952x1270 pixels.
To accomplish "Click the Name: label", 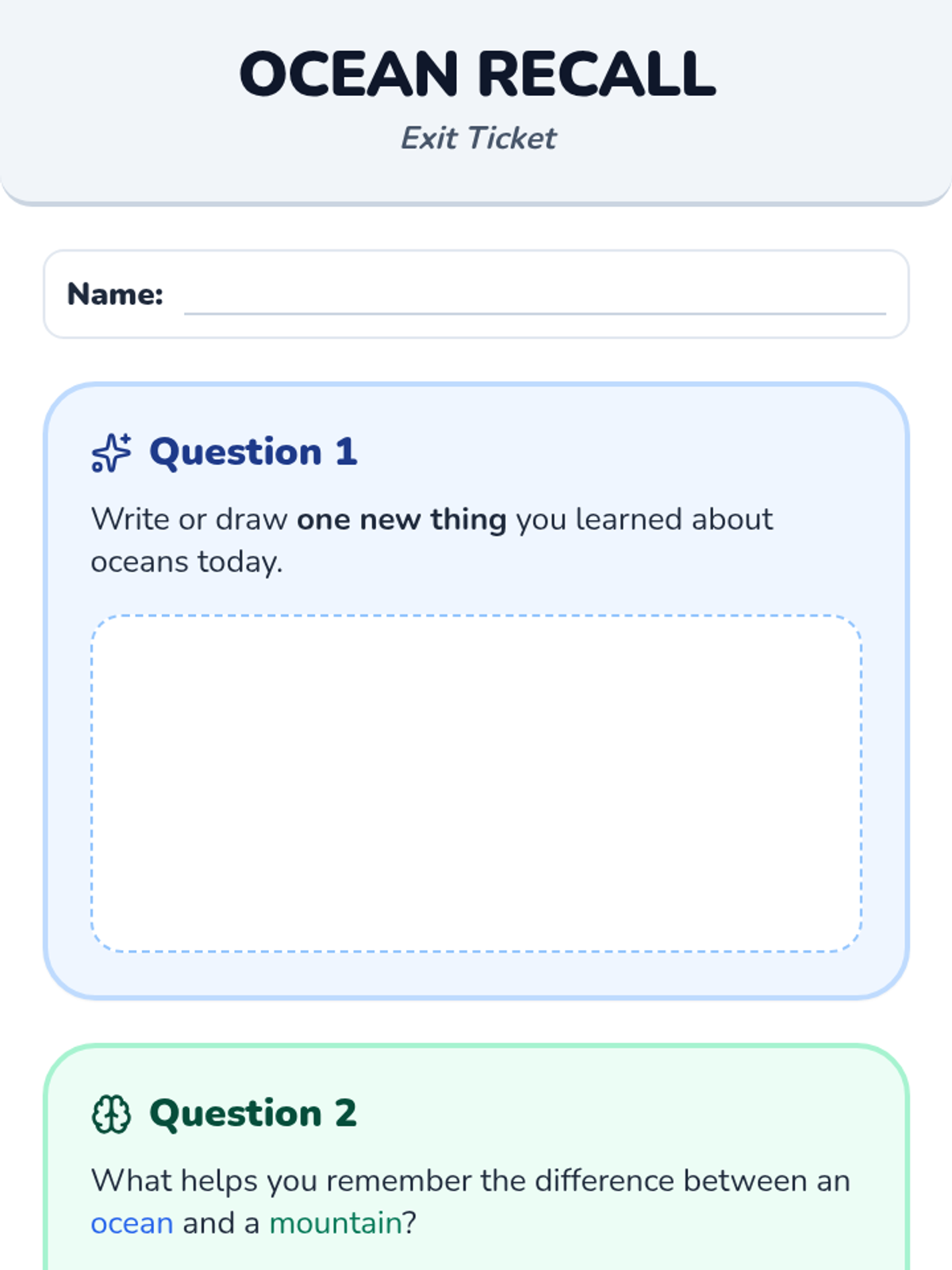I will [x=115, y=294].
